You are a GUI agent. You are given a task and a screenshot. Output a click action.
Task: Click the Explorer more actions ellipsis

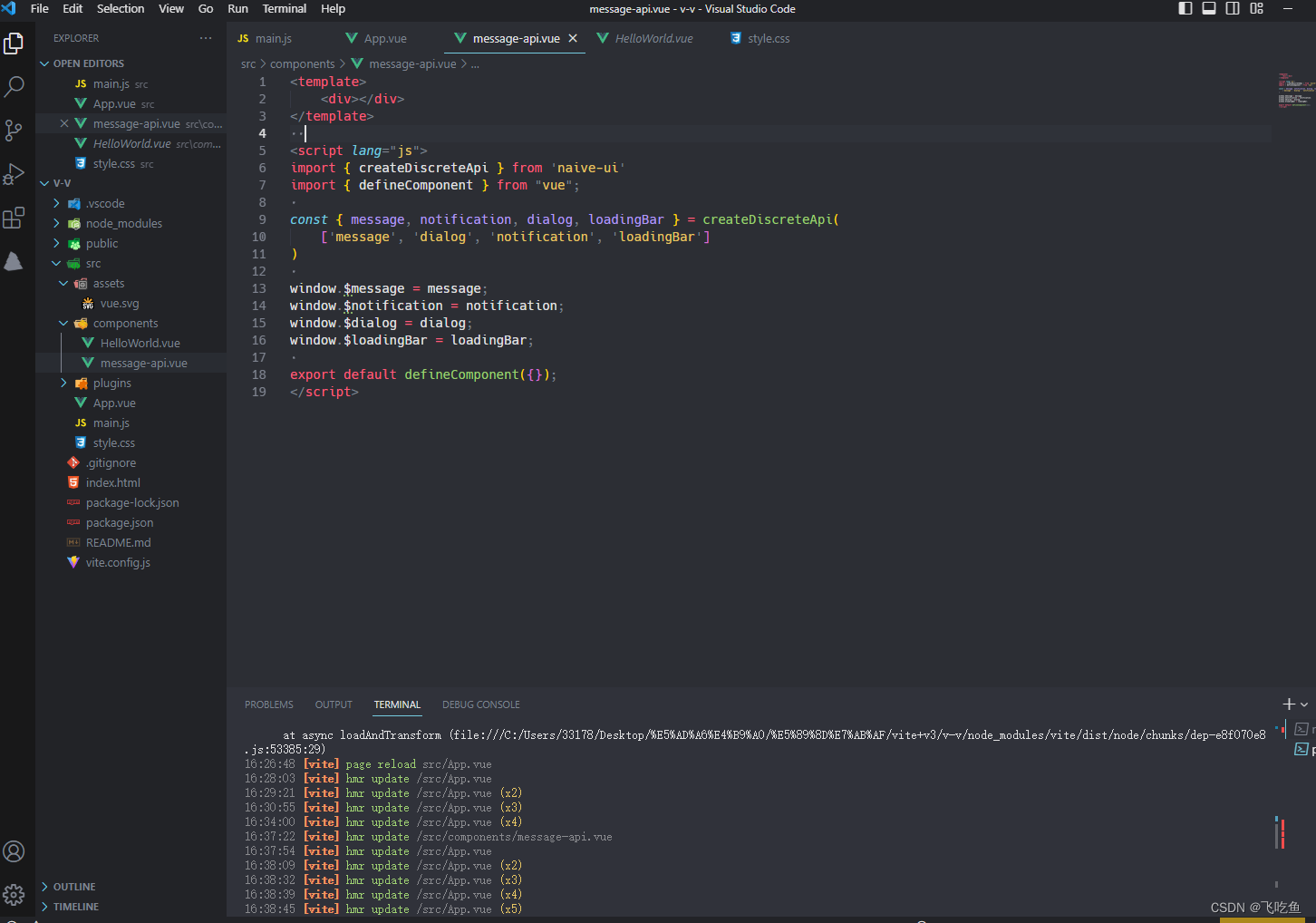(x=206, y=38)
